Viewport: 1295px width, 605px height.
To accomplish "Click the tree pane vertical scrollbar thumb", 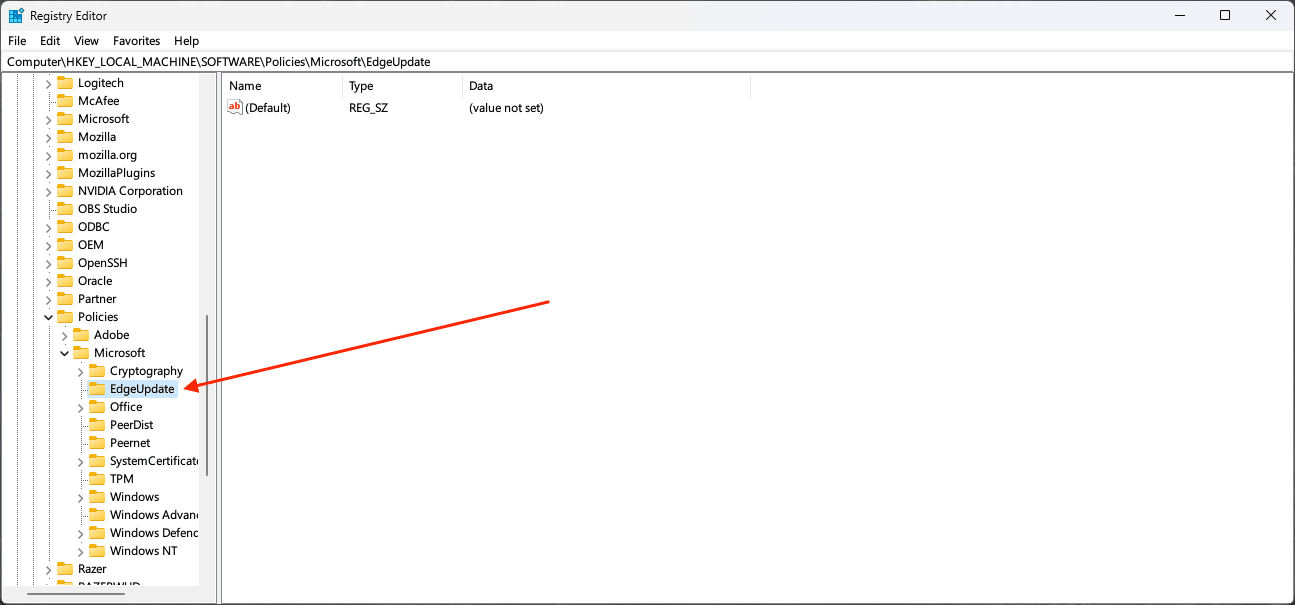I will [207, 395].
